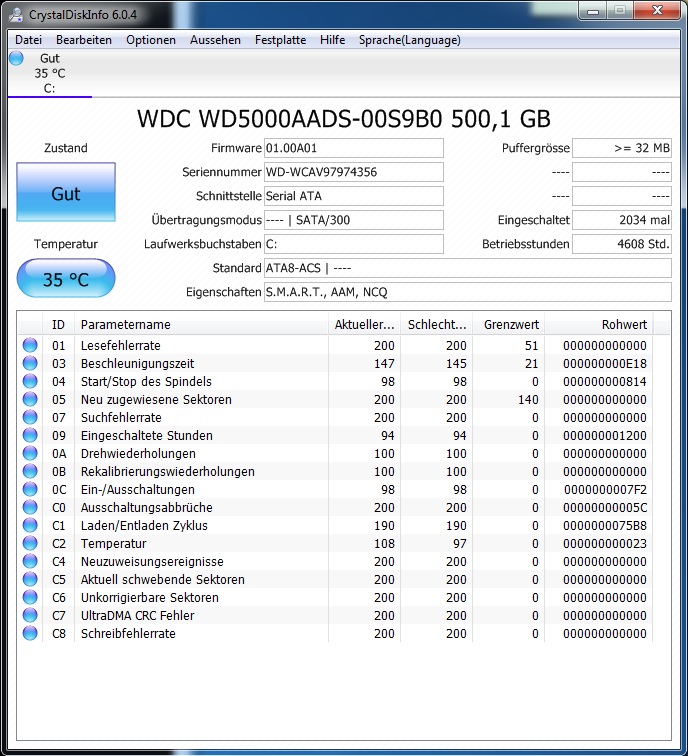Image resolution: width=688 pixels, height=756 pixels.
Task: Click the Firmware field 01.00A01
Action: [354, 148]
